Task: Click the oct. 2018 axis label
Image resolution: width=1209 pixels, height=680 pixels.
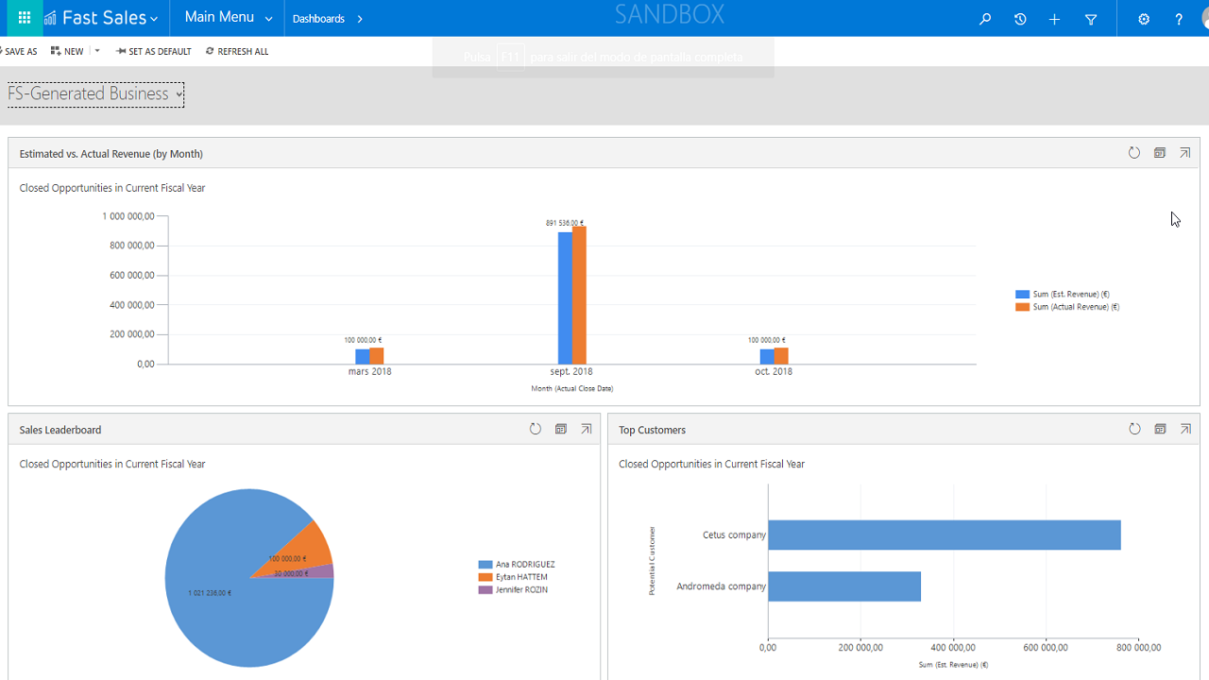Action: (774, 372)
